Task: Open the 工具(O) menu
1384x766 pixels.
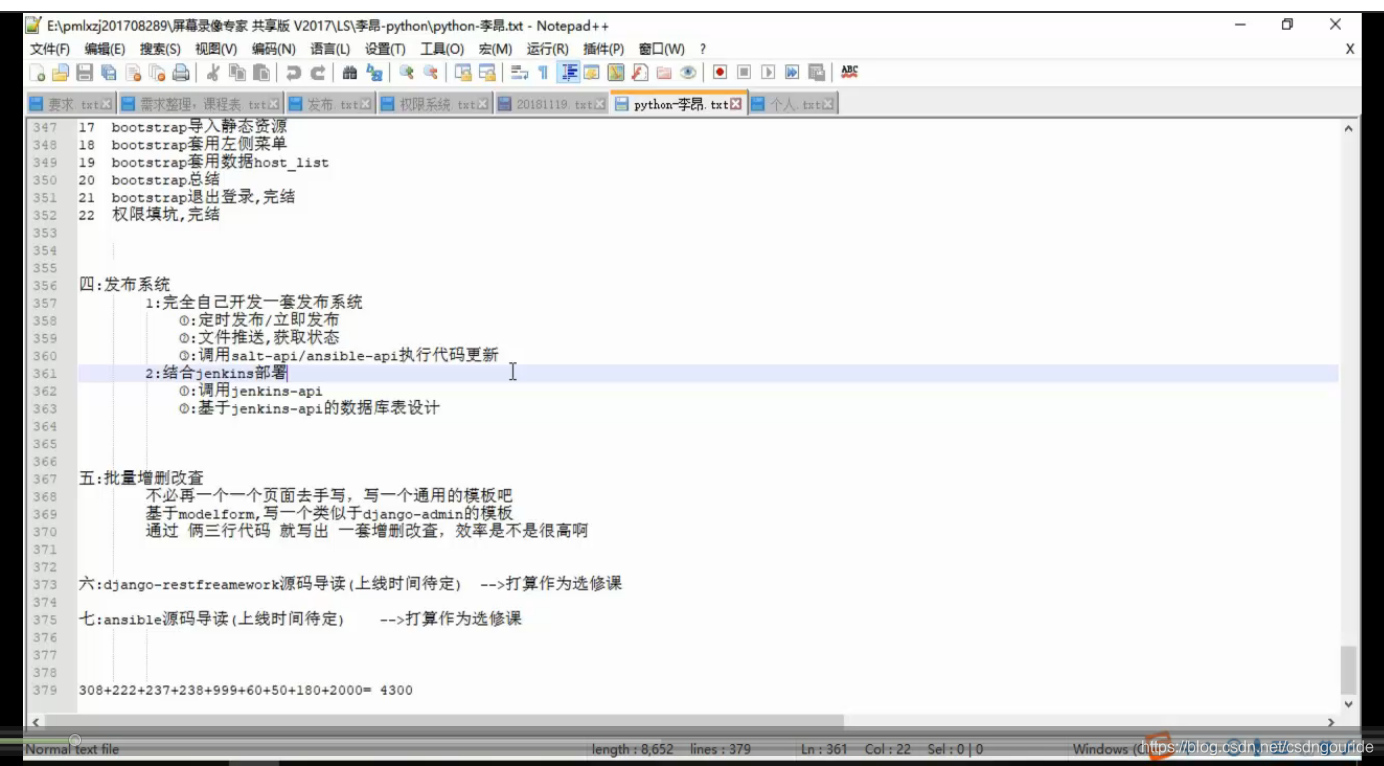Action: tap(442, 49)
